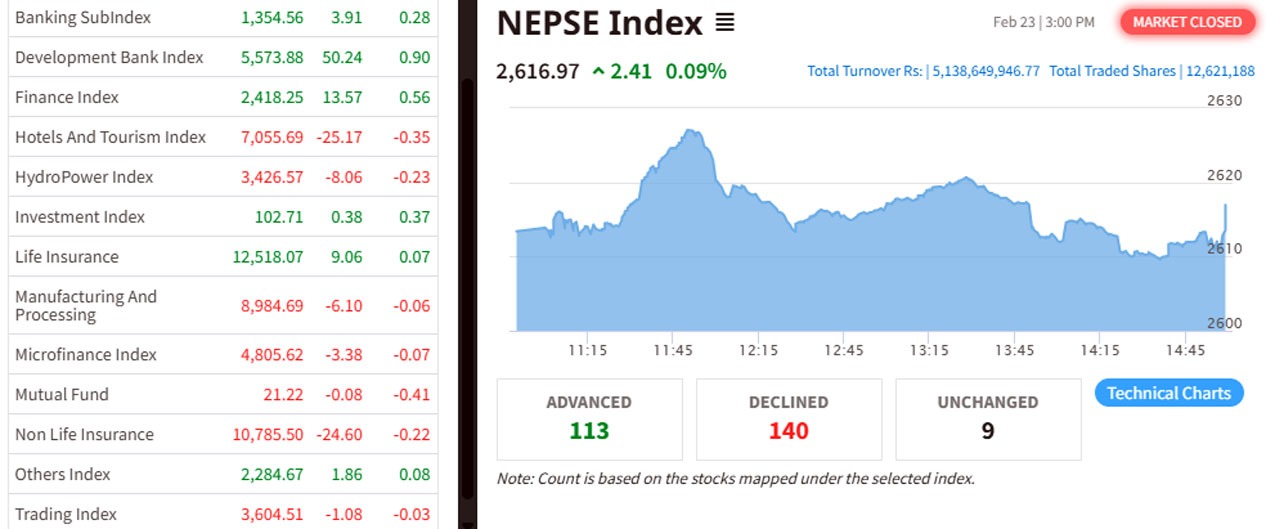Open the Life Insurance index
The height and width of the screenshot is (529, 1266).
67,257
